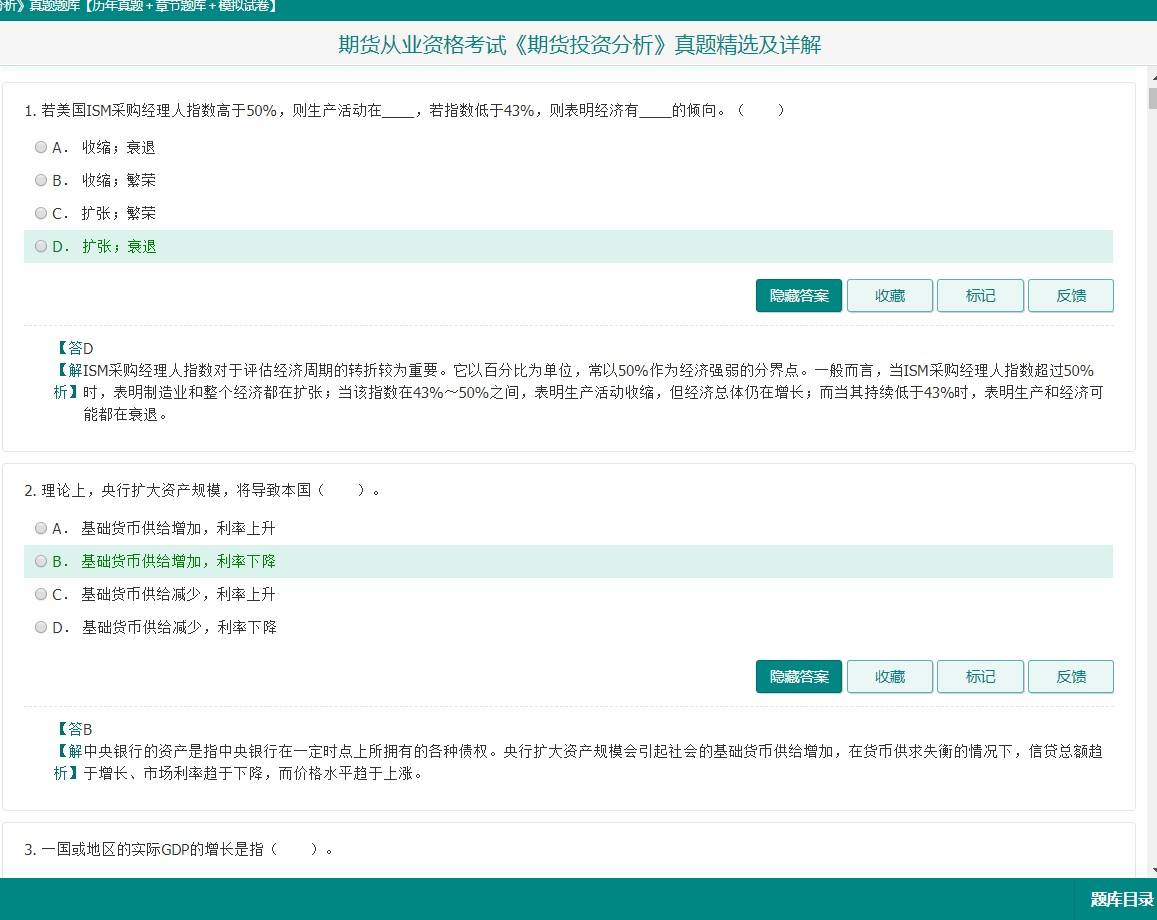Choose option B 基础货币供给增加,利率下降
The width and height of the screenshot is (1157, 920).
(41, 561)
